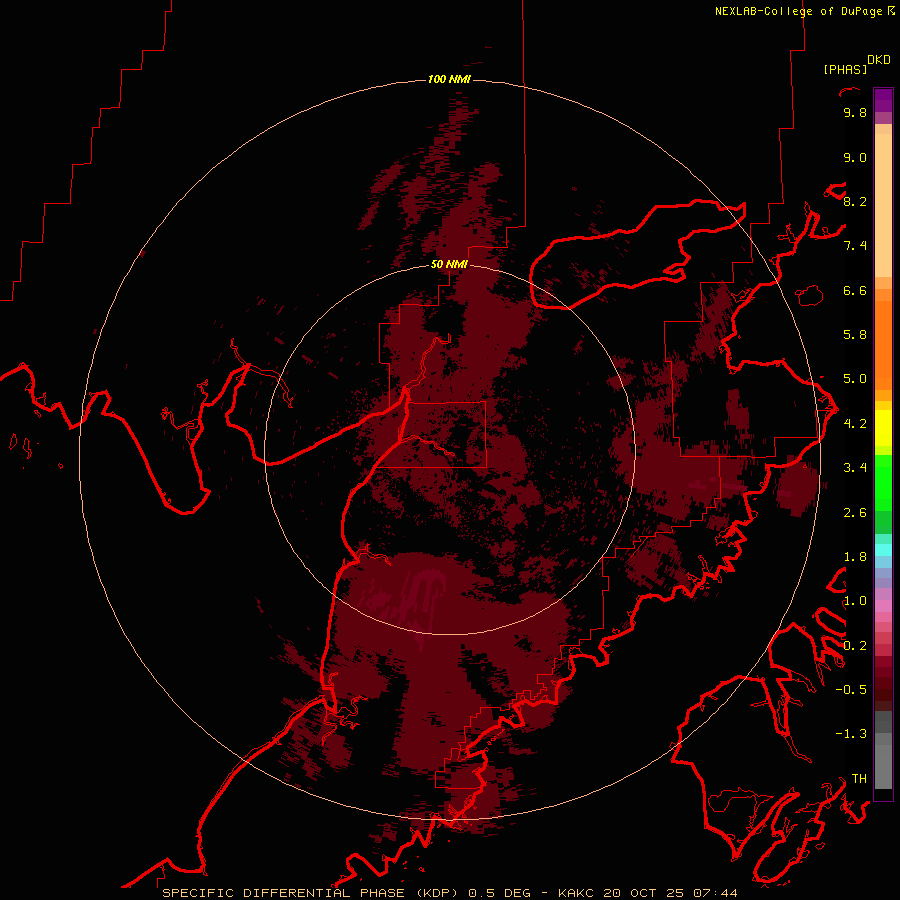This screenshot has width=900, height=900.
Task: Select the 6.6 value on the color scale
Action: click(x=855, y=290)
